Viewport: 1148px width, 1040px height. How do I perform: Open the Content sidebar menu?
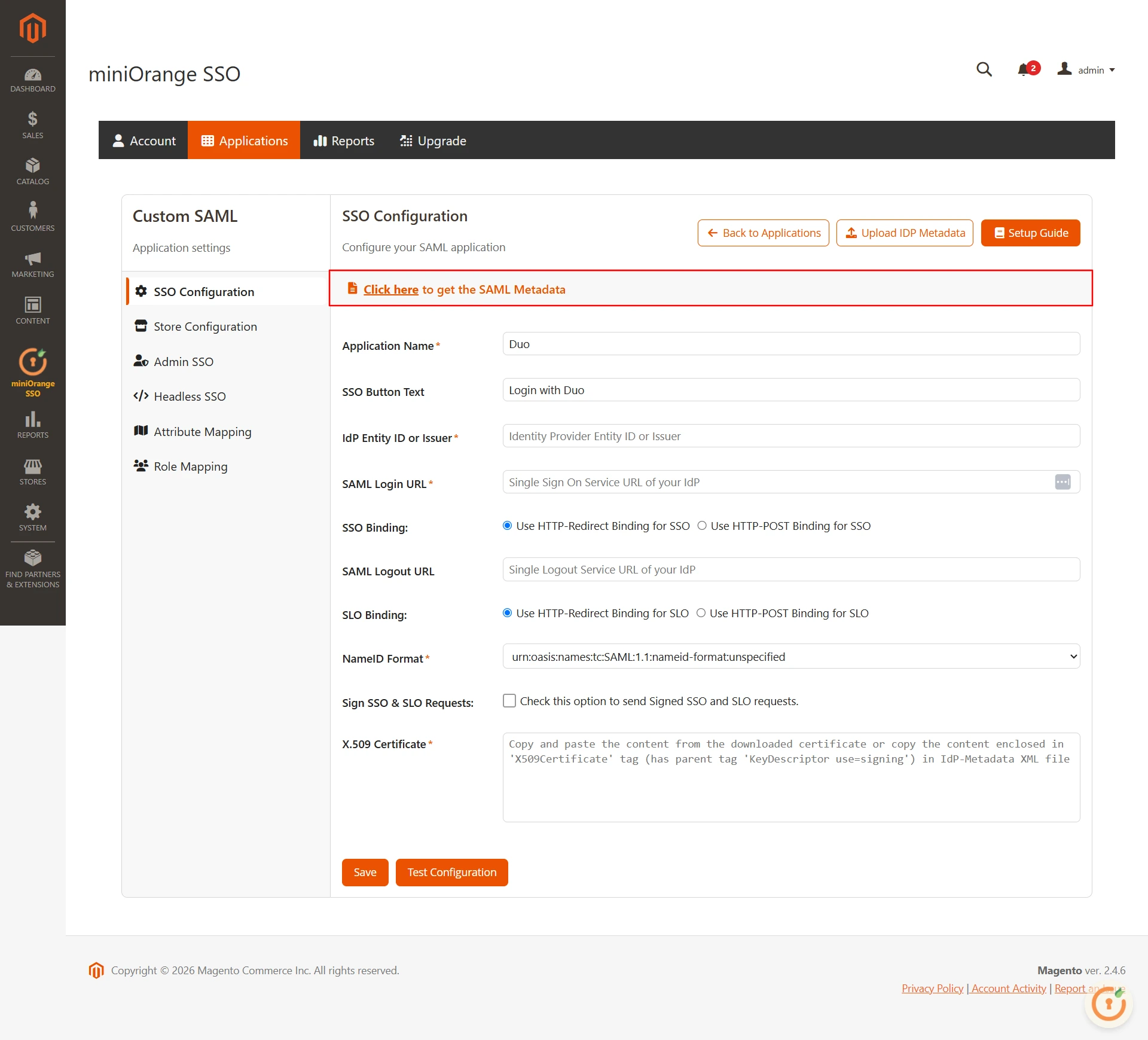[33, 311]
